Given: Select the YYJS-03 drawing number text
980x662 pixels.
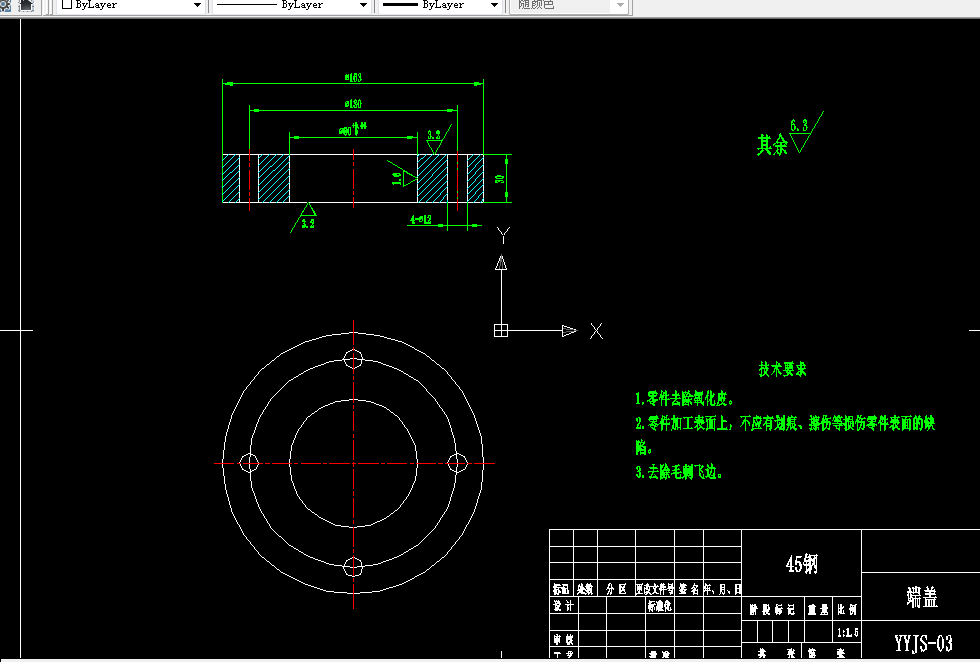Looking at the screenshot, I should point(923,643).
